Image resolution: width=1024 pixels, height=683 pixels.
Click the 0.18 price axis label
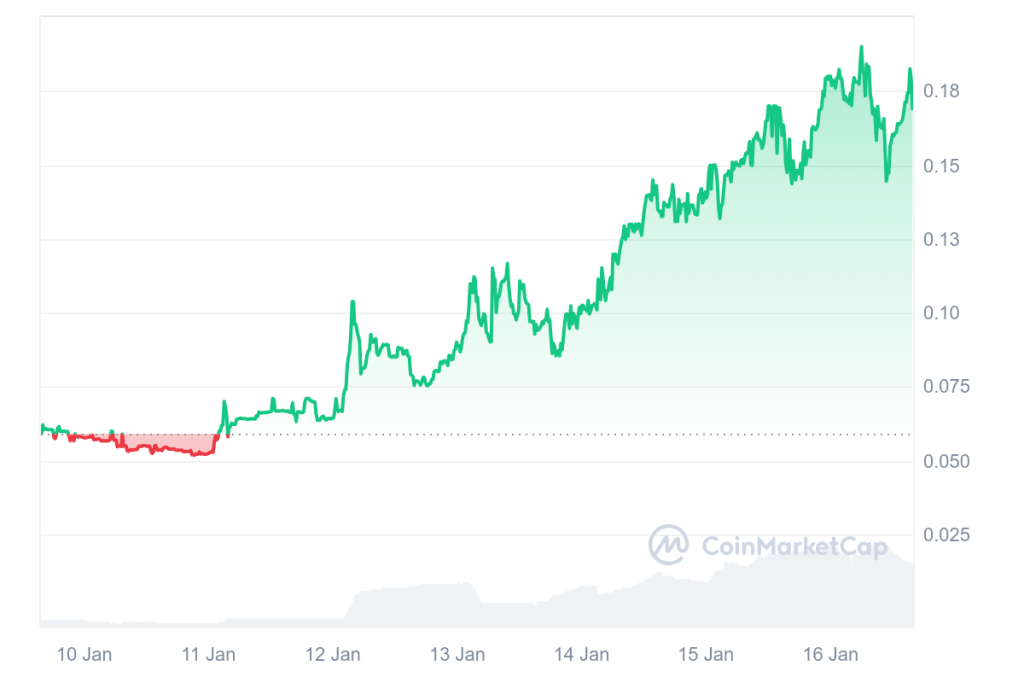(940, 92)
